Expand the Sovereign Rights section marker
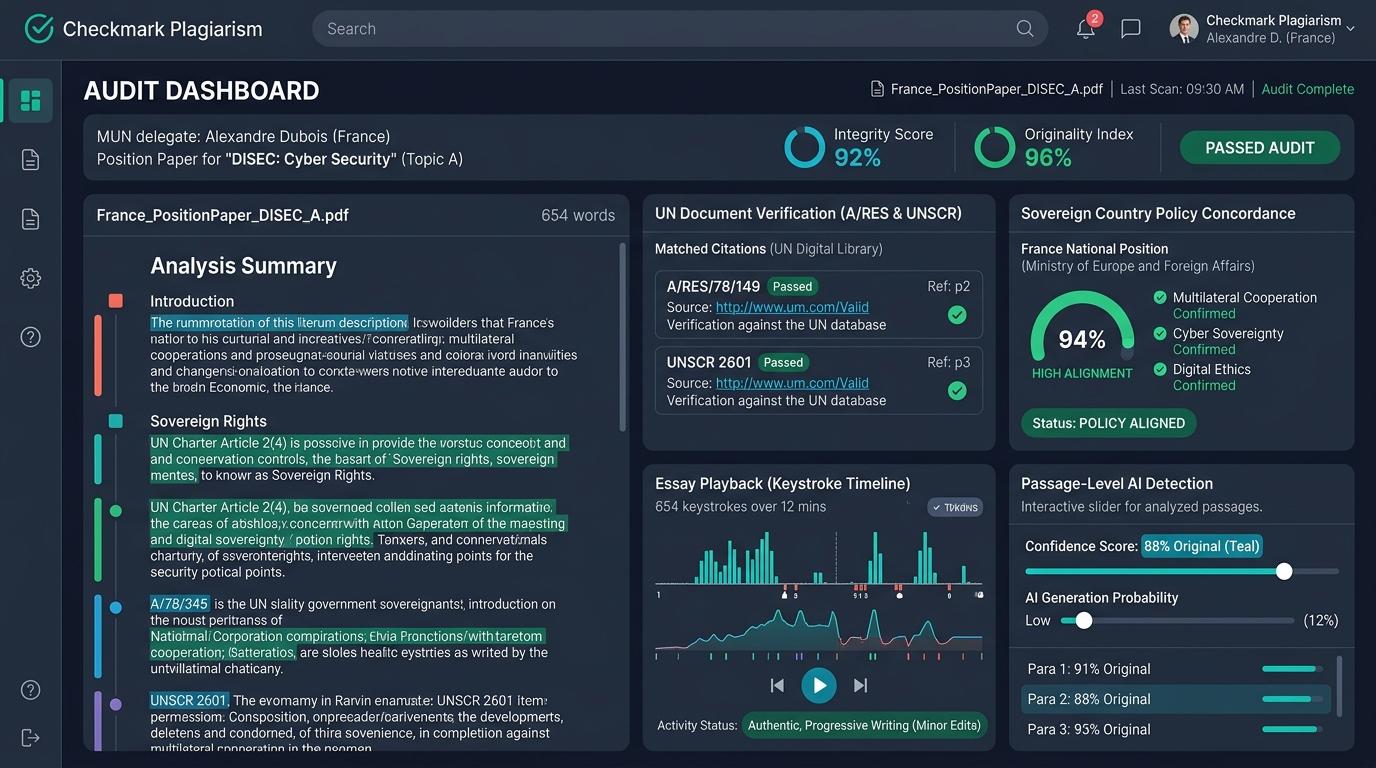This screenshot has height=768, width=1376. point(115,421)
